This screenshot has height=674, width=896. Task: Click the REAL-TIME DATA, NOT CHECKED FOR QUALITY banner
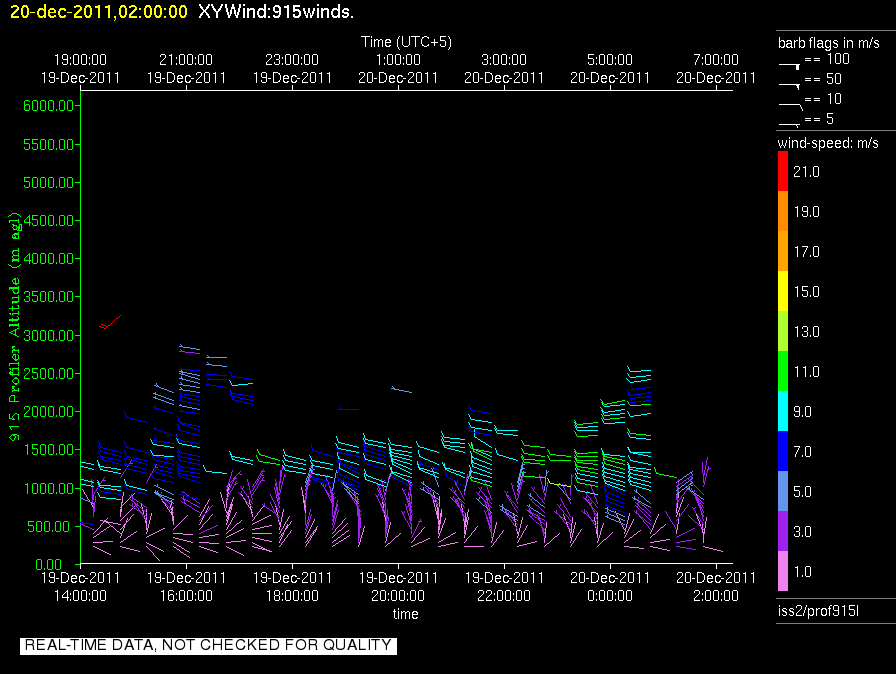208,645
